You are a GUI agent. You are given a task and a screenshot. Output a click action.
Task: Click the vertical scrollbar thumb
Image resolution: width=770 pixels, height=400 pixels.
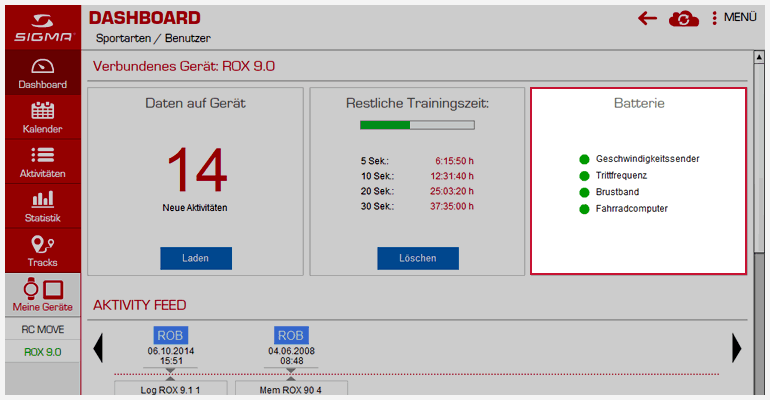click(x=759, y=157)
